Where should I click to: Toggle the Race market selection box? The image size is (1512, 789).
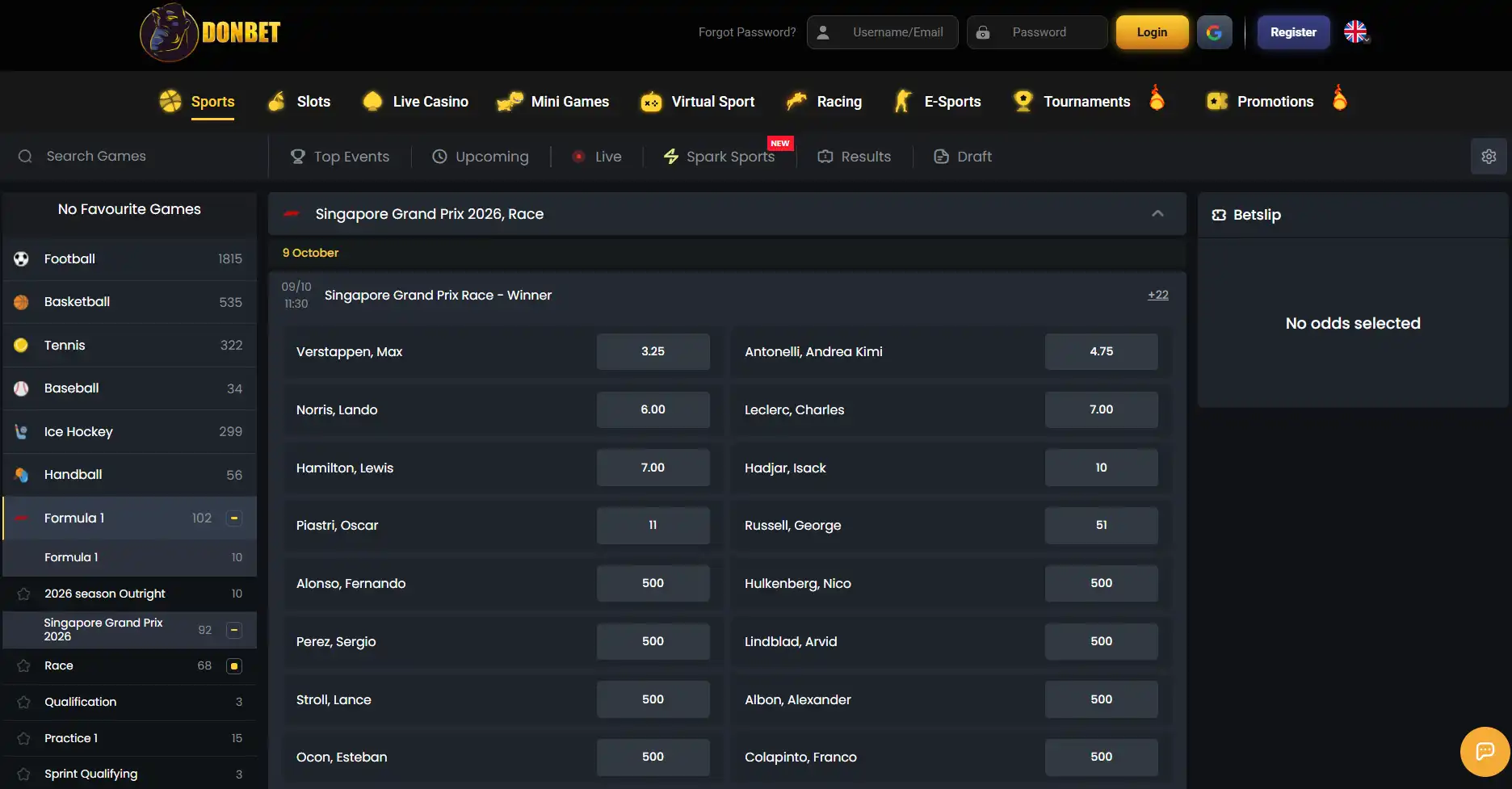click(x=234, y=666)
